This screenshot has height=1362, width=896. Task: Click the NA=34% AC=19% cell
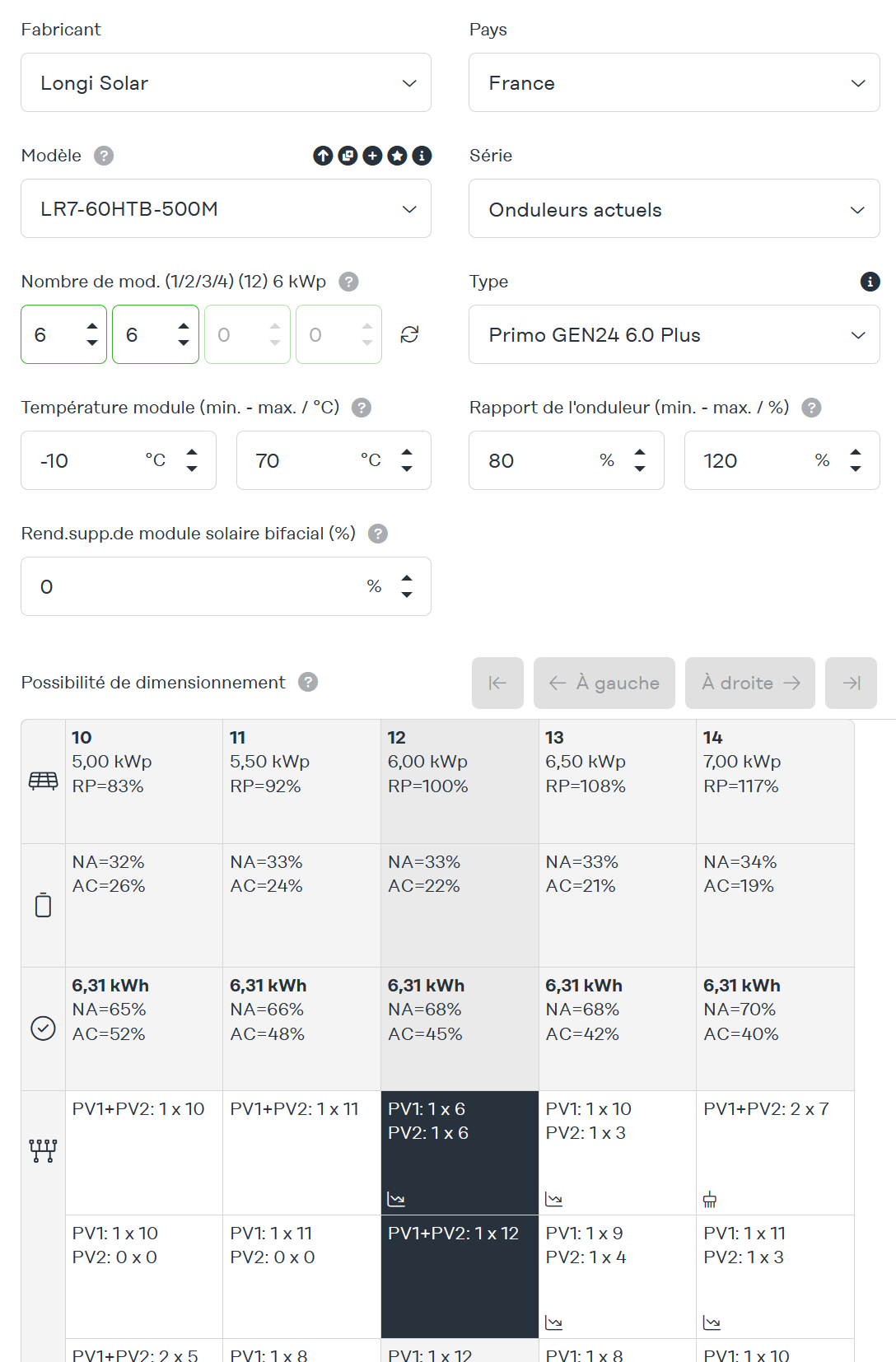pyautogui.click(x=776, y=905)
